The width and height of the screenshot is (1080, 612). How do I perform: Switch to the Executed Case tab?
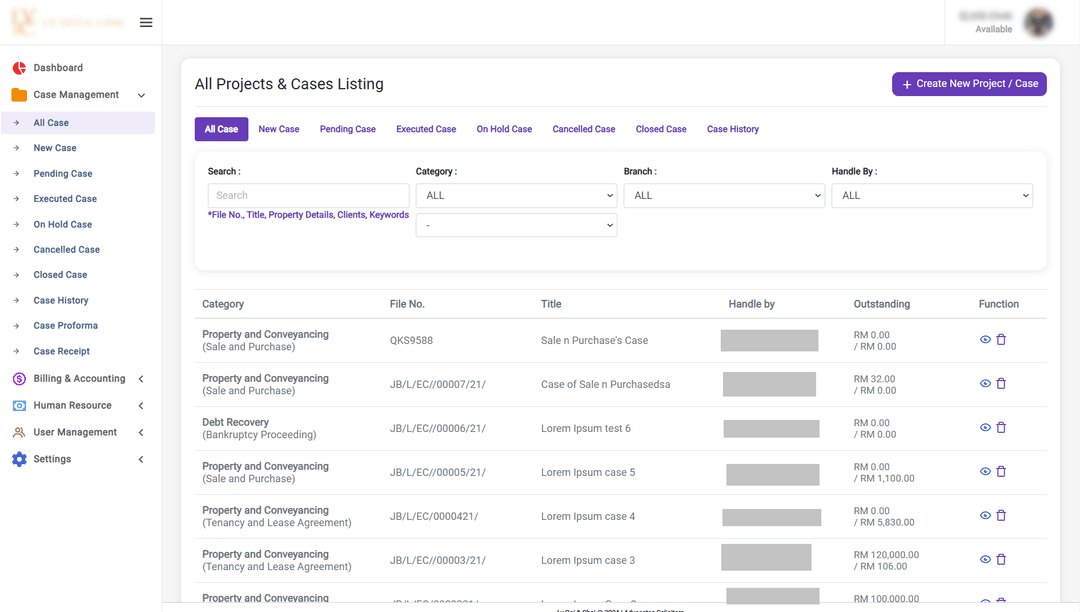[425, 128]
